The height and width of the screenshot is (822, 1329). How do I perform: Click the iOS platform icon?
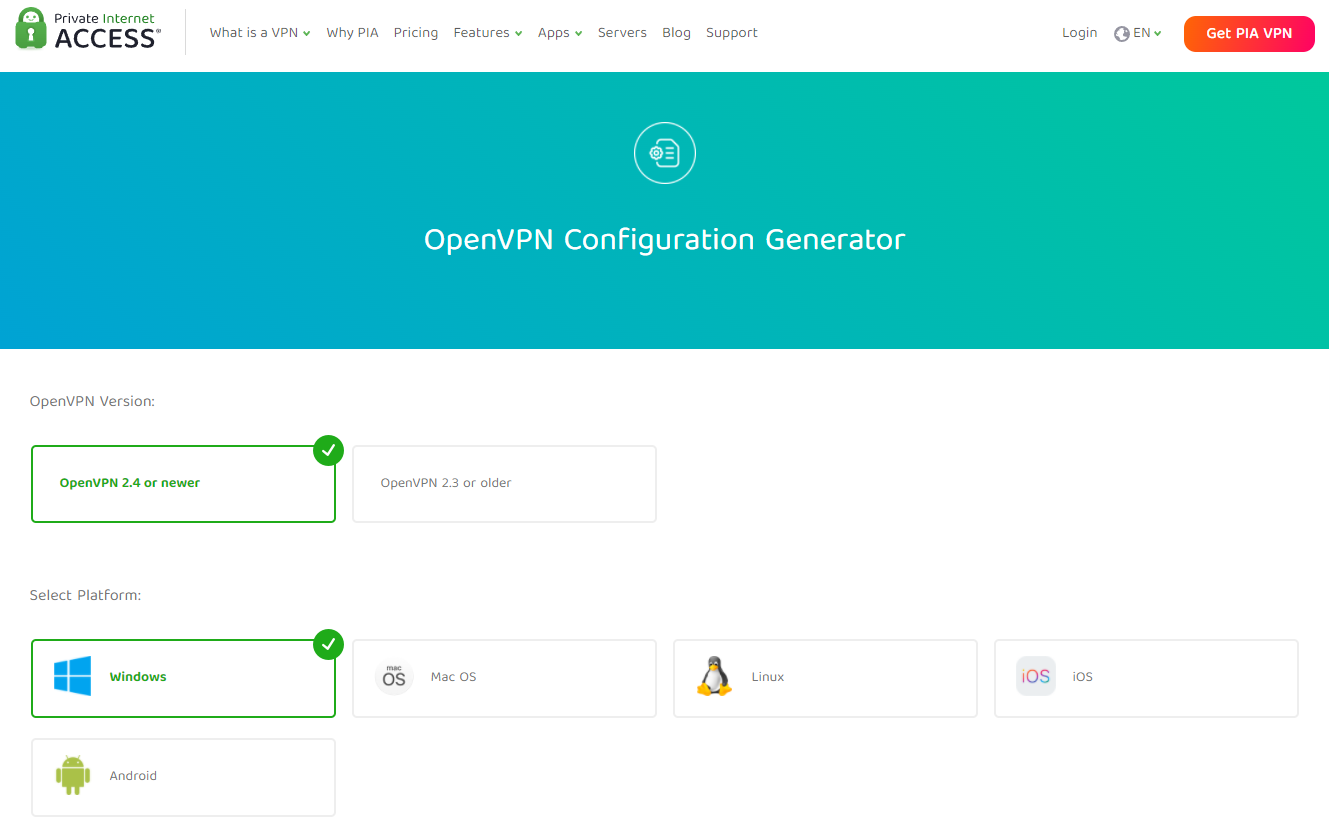pyautogui.click(x=1035, y=677)
